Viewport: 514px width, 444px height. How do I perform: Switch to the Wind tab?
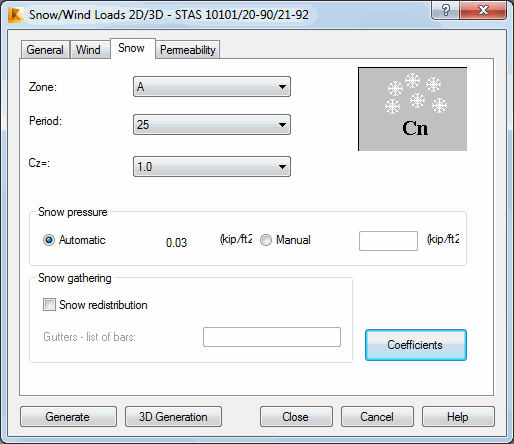click(88, 50)
